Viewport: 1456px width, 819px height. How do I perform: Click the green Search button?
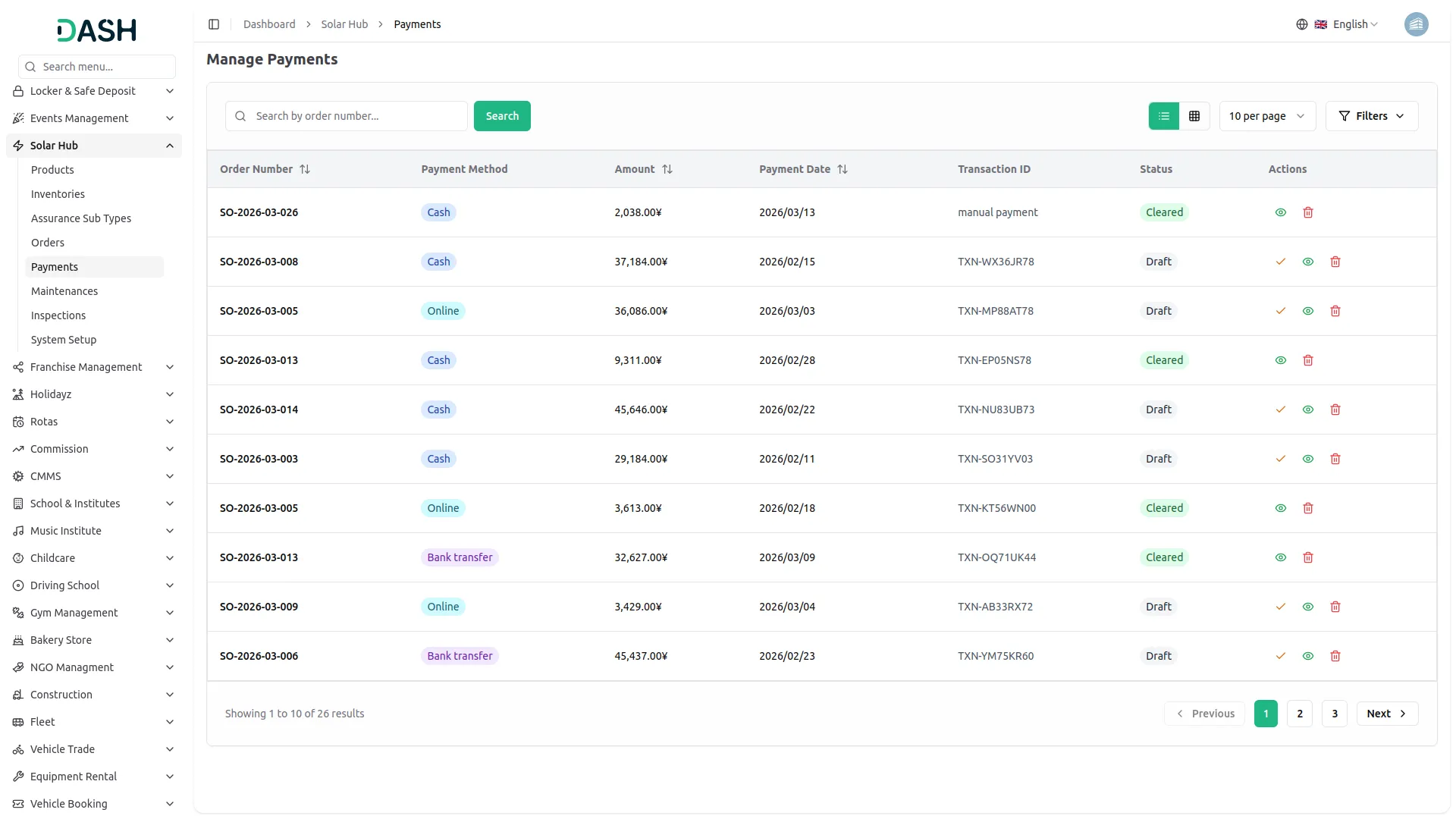502,116
